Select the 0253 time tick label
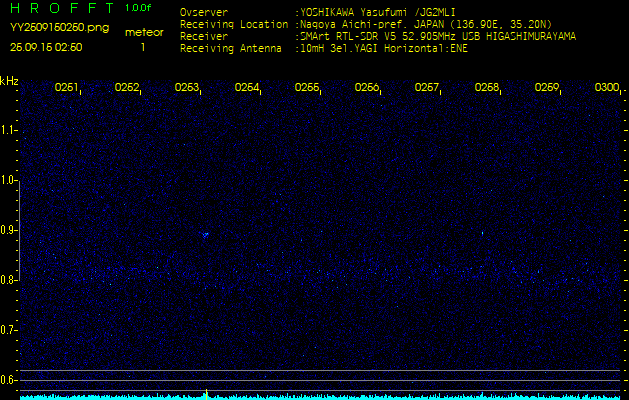 coord(187,88)
